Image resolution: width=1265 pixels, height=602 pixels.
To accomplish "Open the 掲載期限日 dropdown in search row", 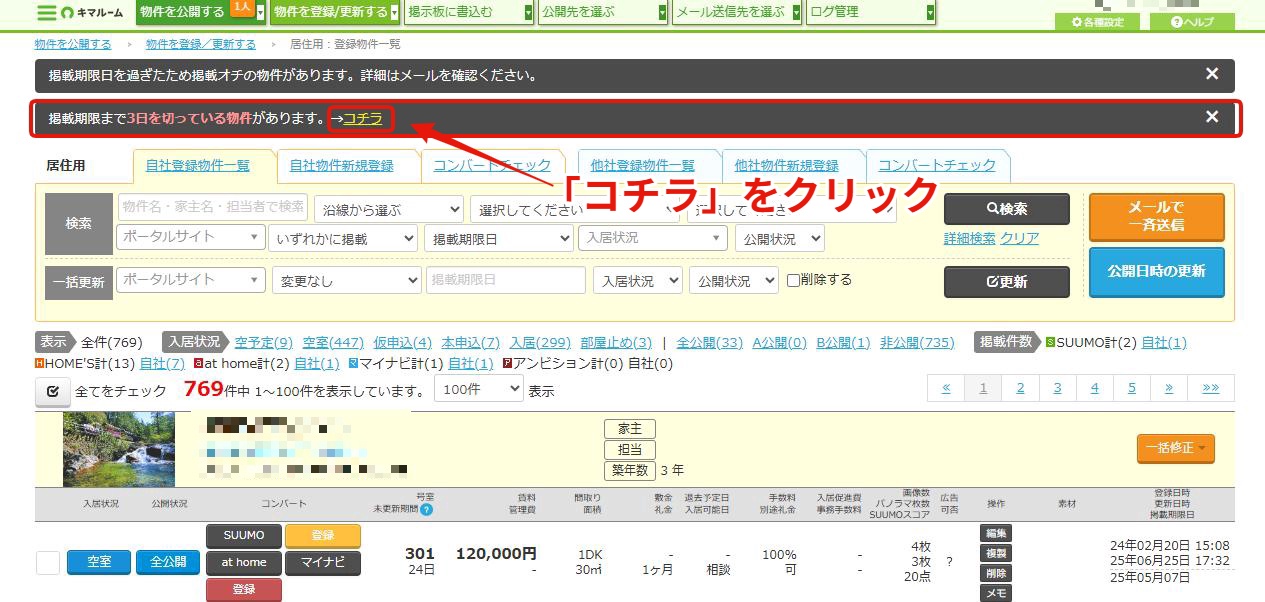I will coord(498,239).
